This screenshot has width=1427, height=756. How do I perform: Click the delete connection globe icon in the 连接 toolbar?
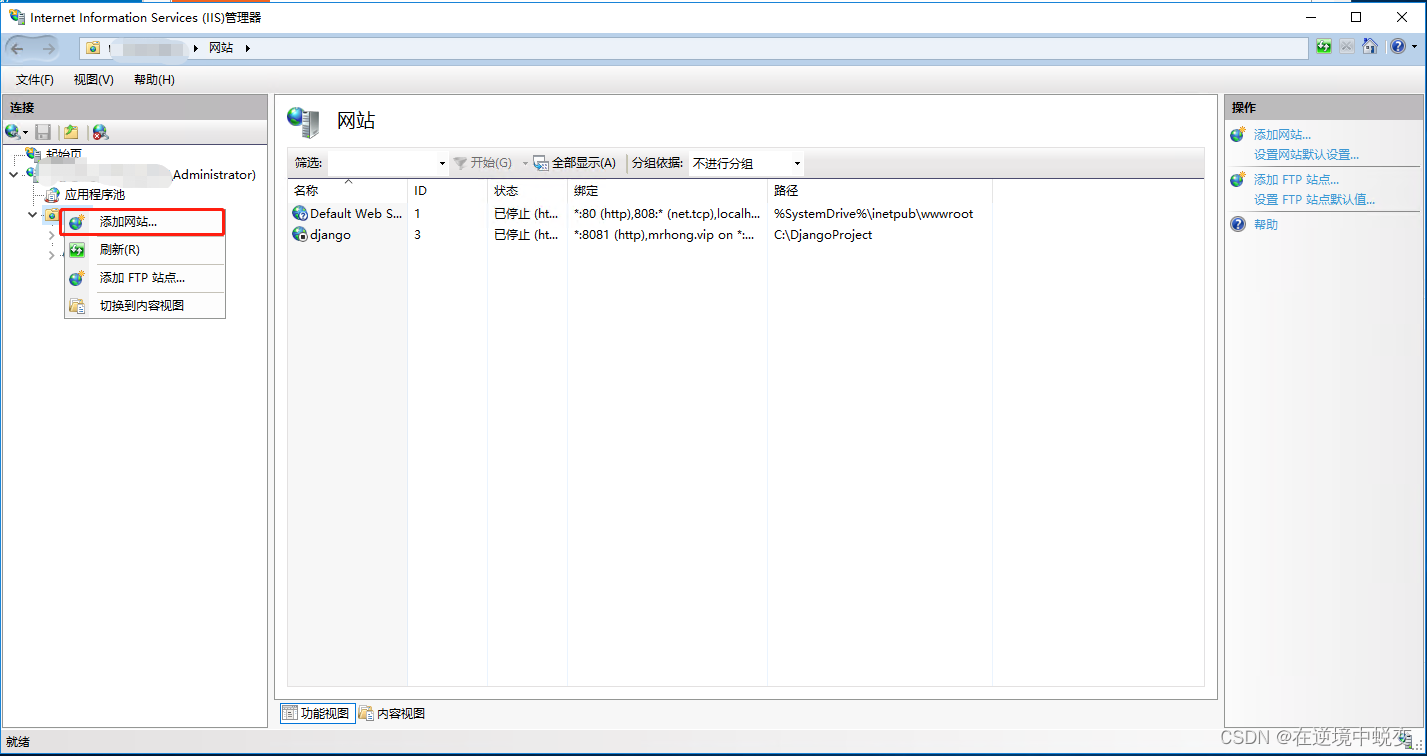click(100, 132)
